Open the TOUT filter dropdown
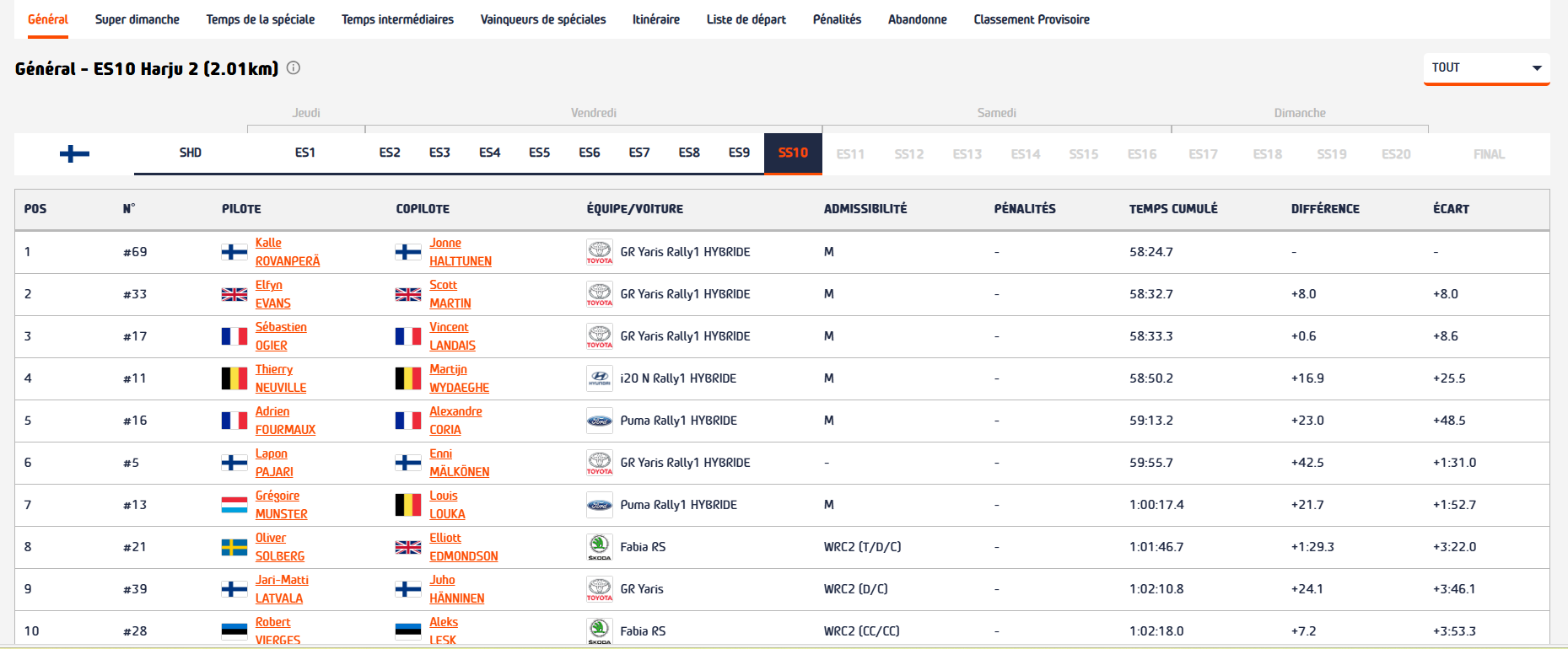Image resolution: width=1568 pixels, height=649 pixels. (x=1486, y=68)
